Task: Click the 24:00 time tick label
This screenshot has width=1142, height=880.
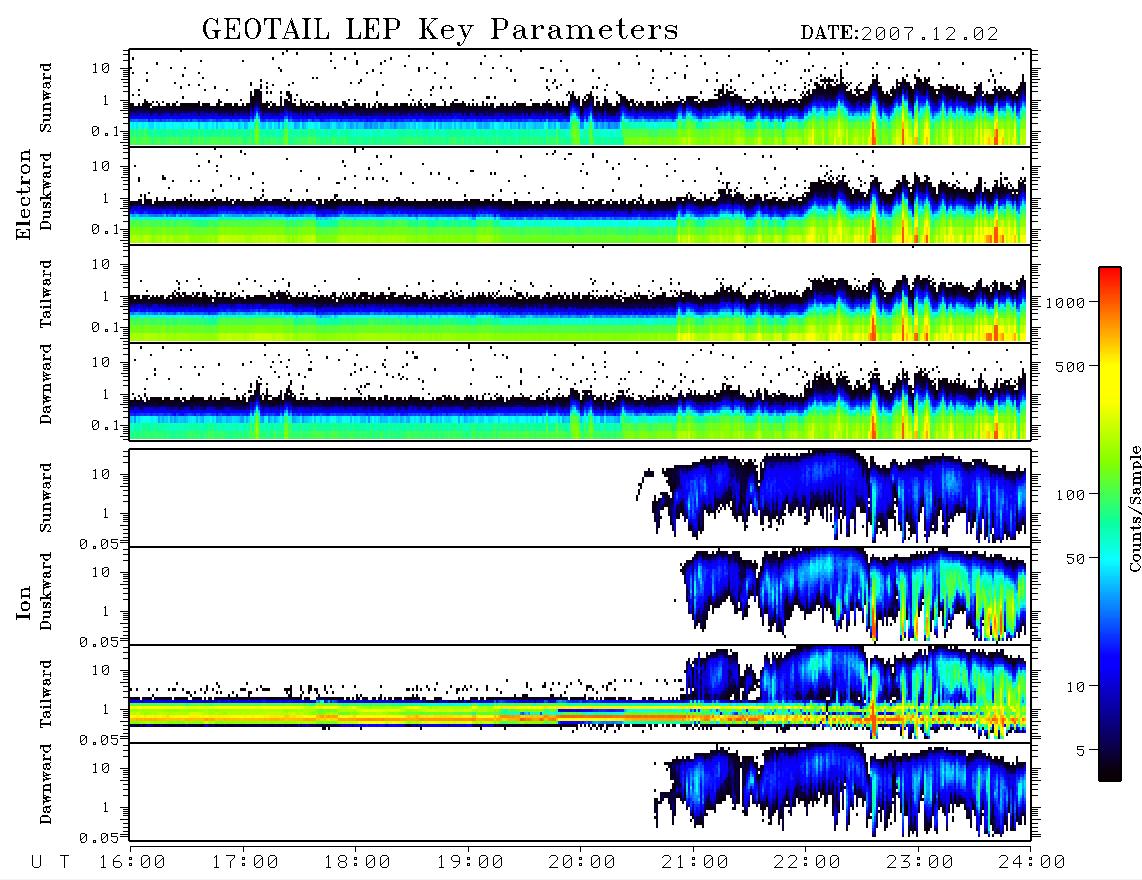Action: point(1032,862)
